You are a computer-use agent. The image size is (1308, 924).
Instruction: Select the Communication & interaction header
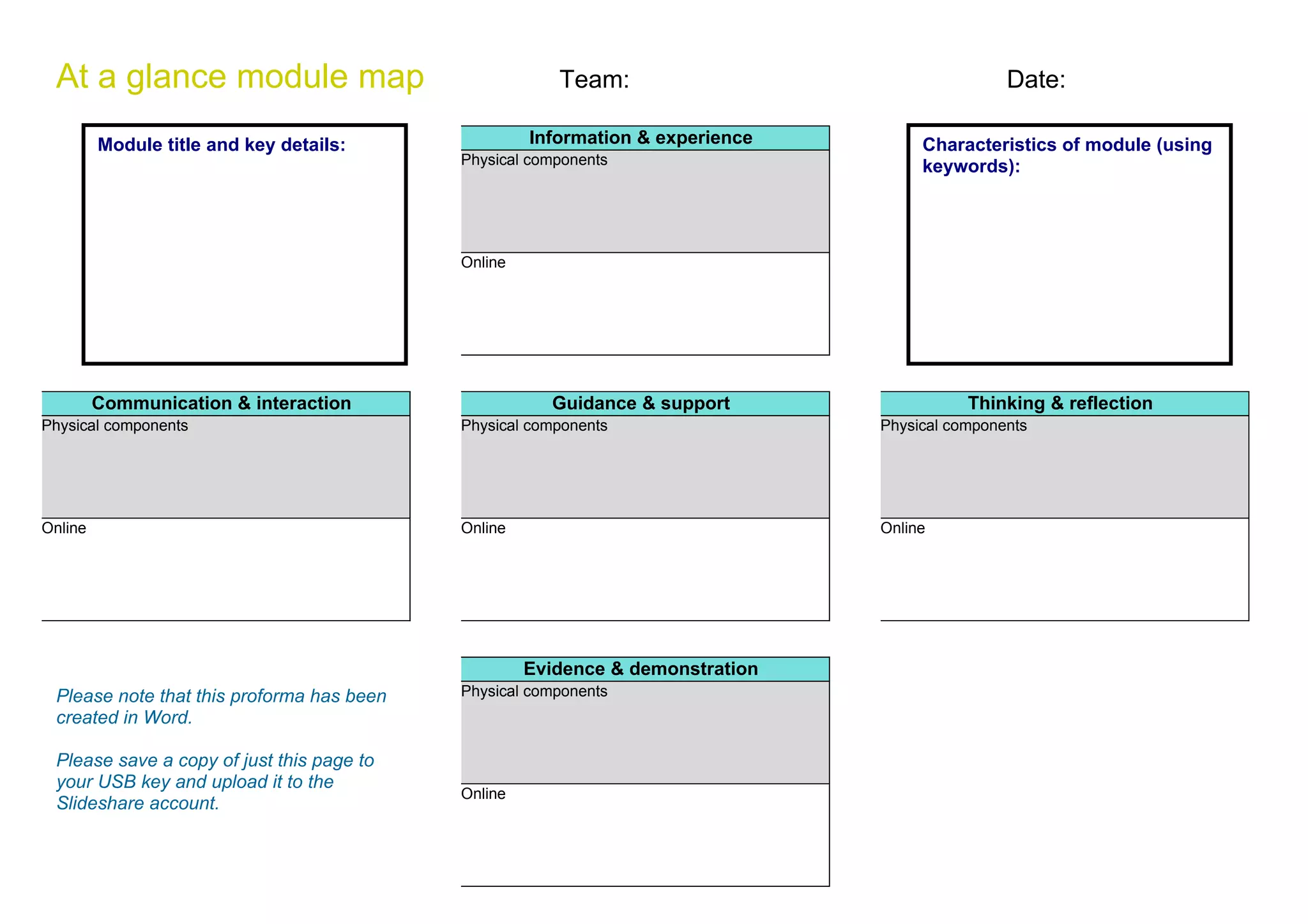coord(222,404)
